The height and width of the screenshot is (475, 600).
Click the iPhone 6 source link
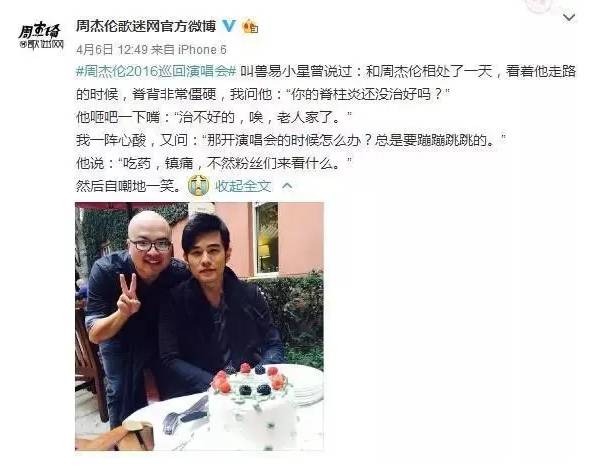click(202, 49)
